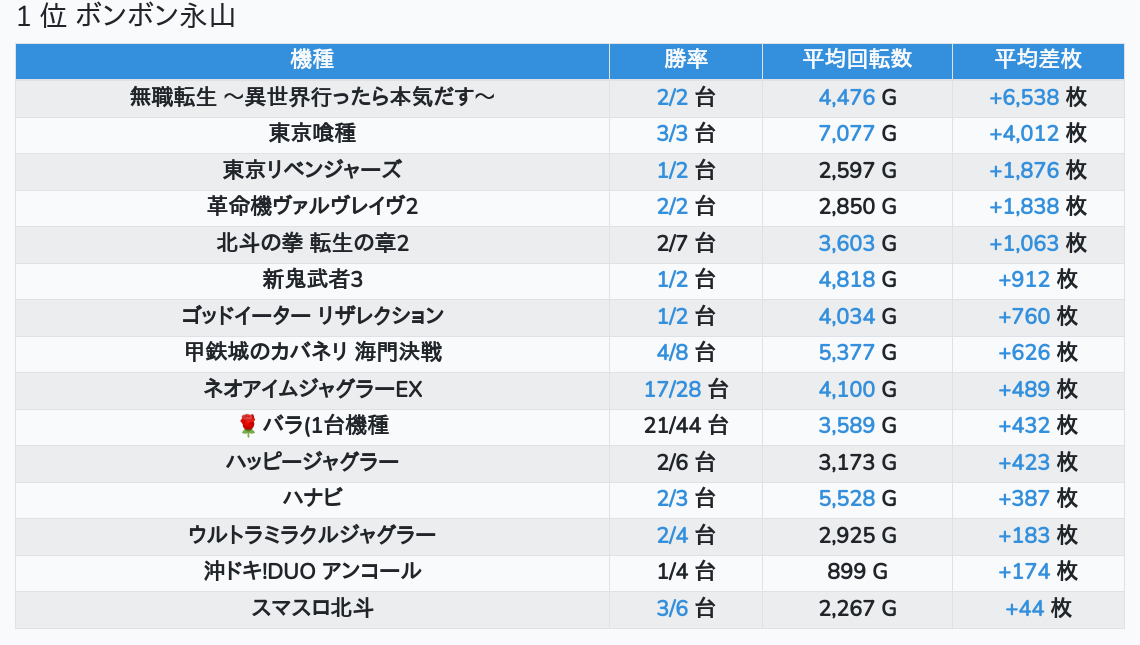Click the ハッピージャグラー machine name
The width and height of the screenshot is (1140, 645).
click(312, 462)
